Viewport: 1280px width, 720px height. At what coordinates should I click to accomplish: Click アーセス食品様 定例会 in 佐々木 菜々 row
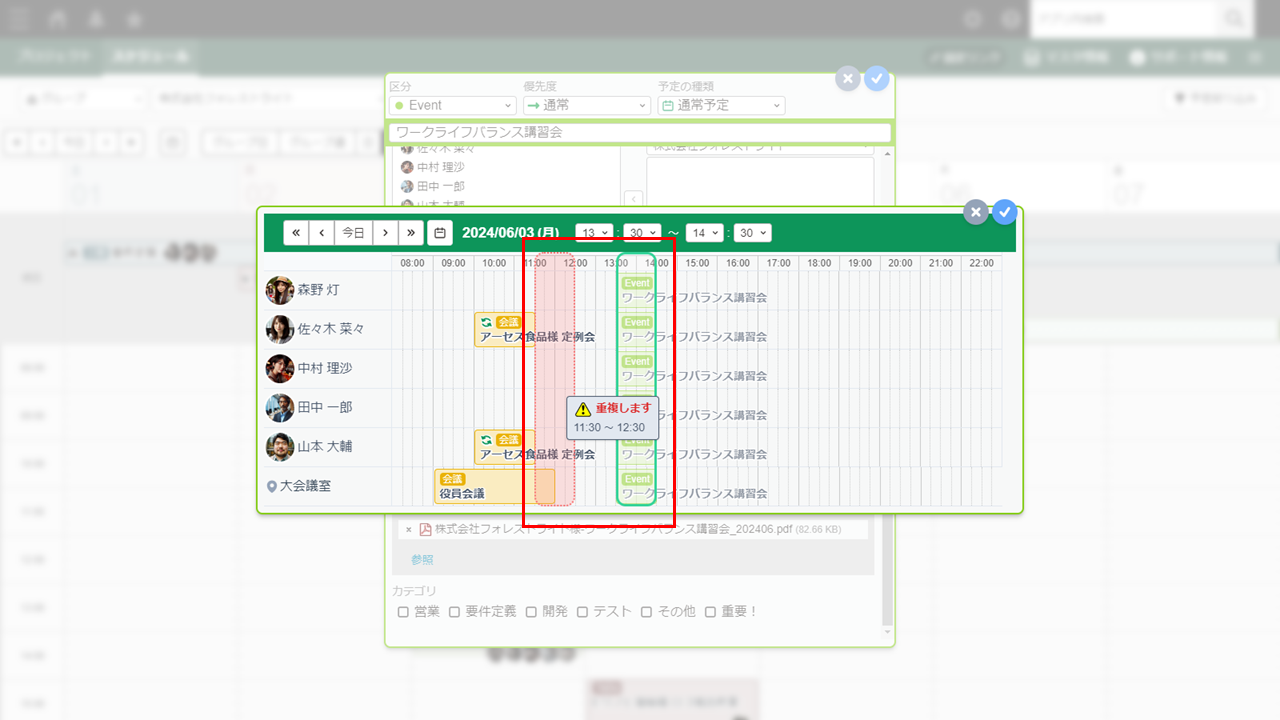(537, 337)
